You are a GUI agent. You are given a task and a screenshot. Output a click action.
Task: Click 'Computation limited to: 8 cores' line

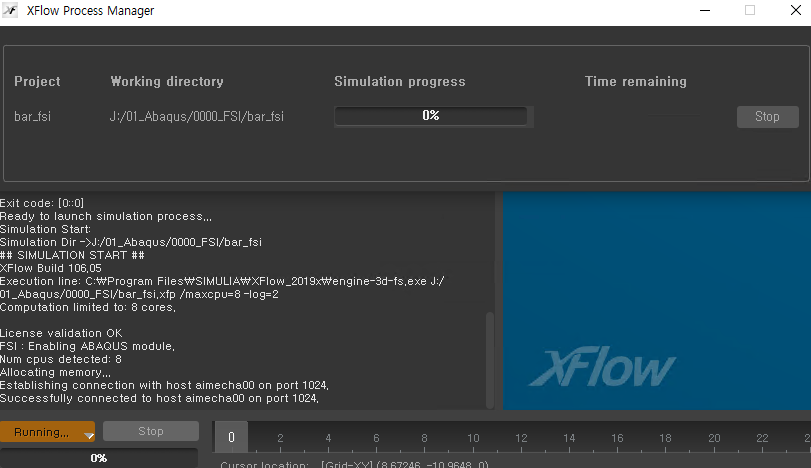point(88,307)
